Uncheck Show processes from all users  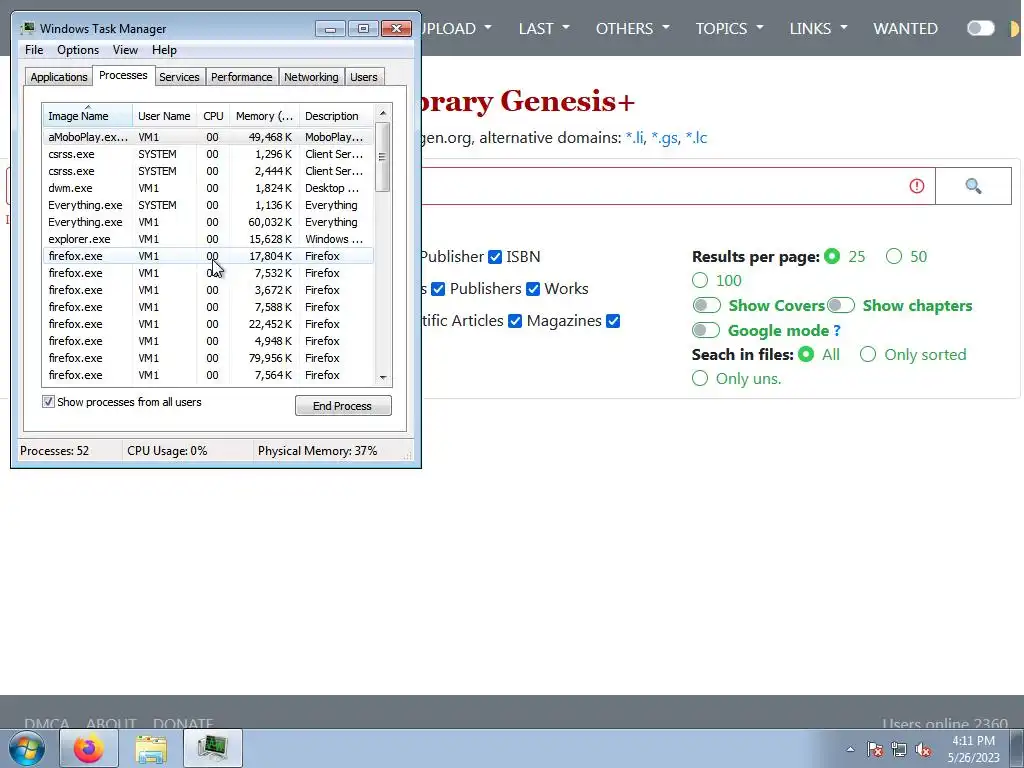48,402
